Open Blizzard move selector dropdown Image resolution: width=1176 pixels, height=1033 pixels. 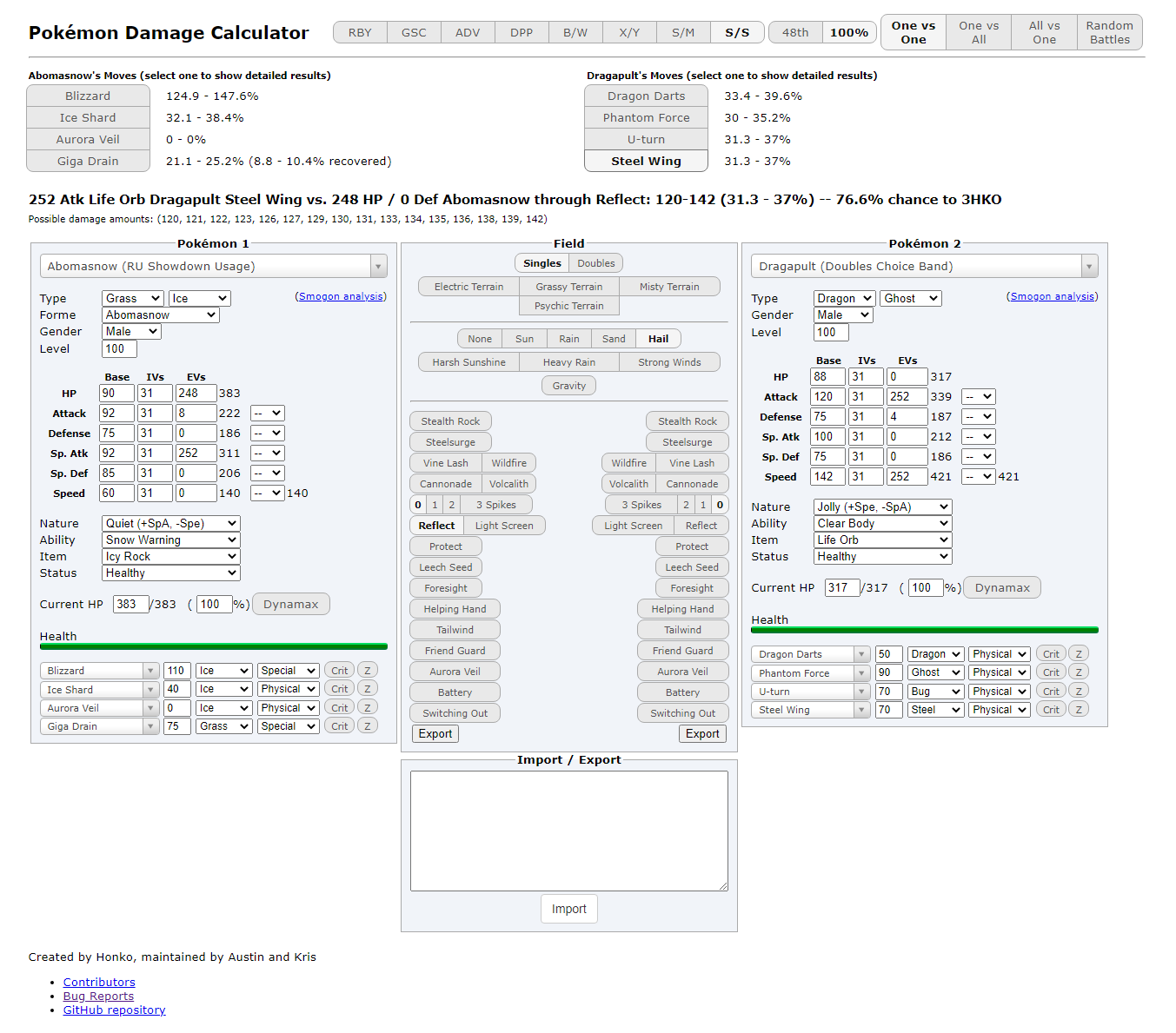click(100, 671)
